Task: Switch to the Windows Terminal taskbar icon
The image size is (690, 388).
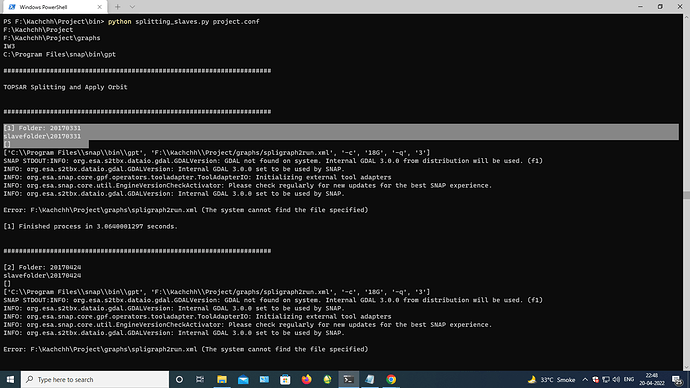Action: (349, 379)
